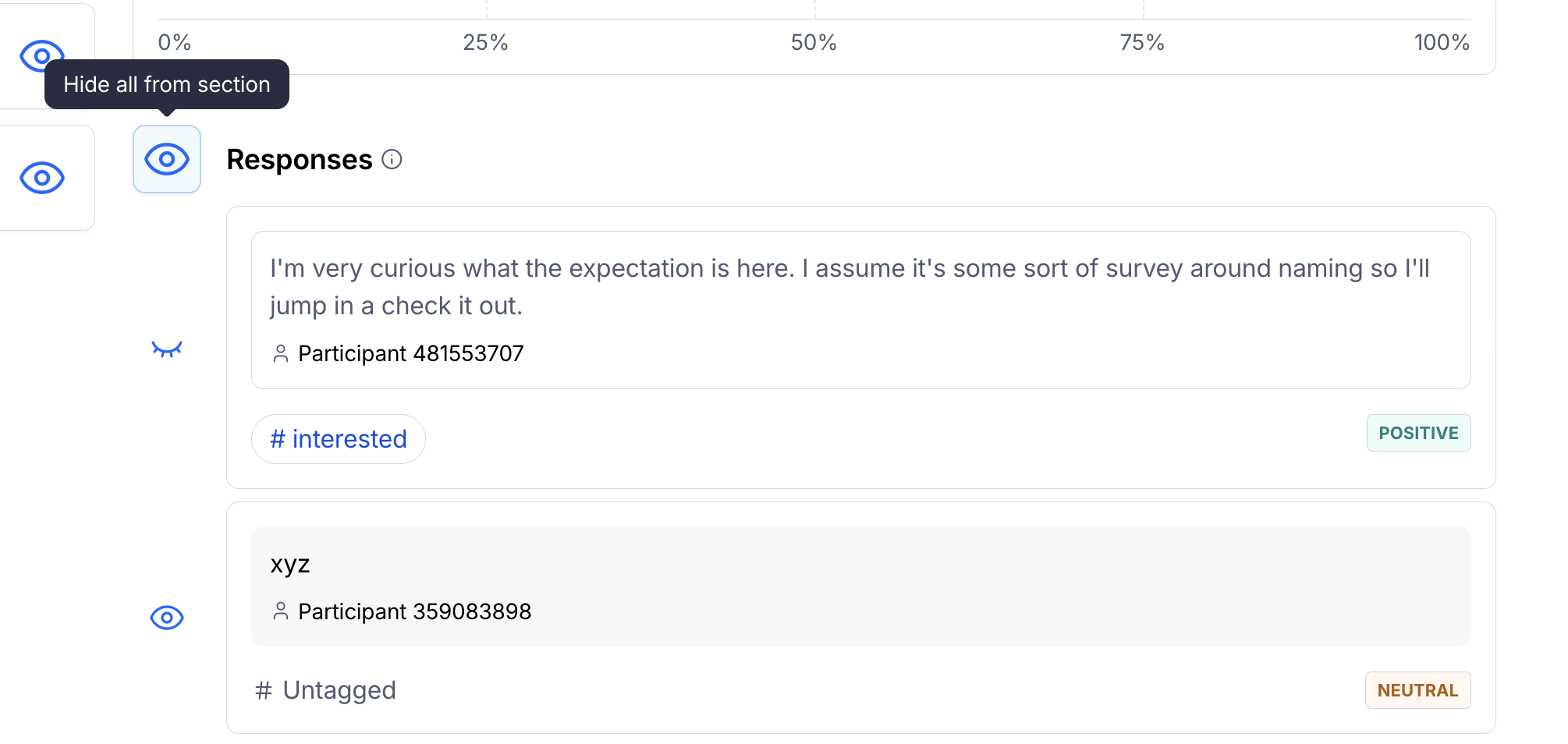This screenshot has height=744, width=1568.
Task: Click the POSITIVE sentiment badge
Action: pyautogui.click(x=1418, y=433)
